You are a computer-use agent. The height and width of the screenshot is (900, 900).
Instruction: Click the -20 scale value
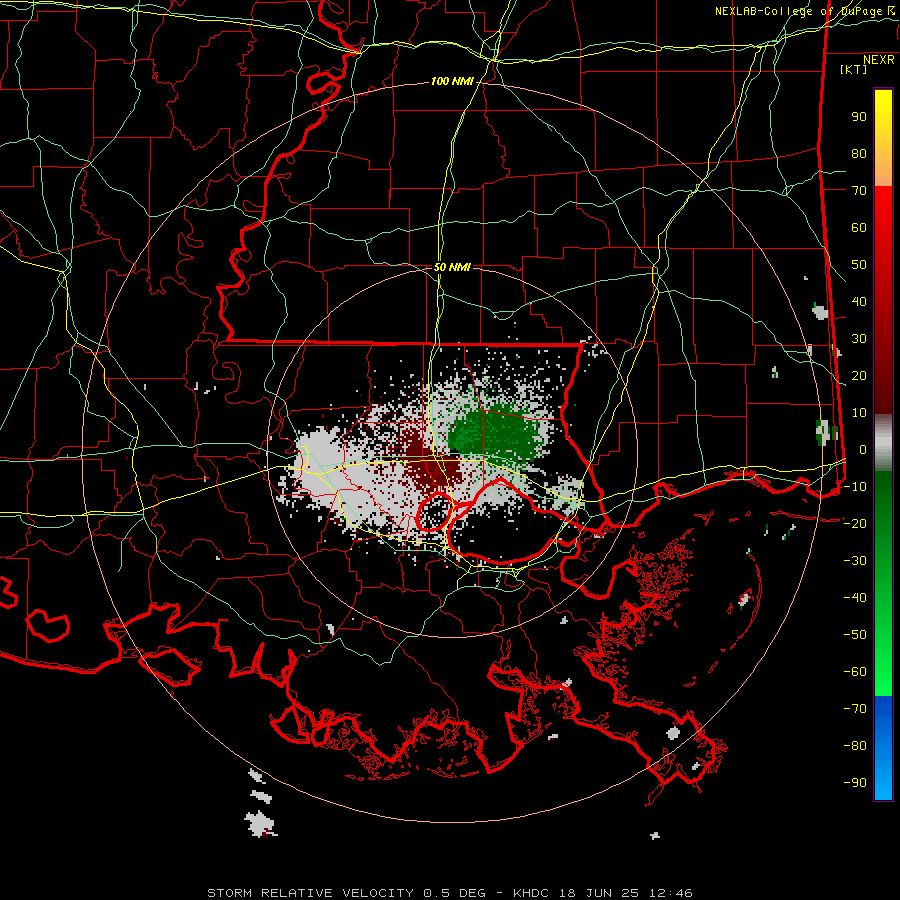(x=855, y=524)
